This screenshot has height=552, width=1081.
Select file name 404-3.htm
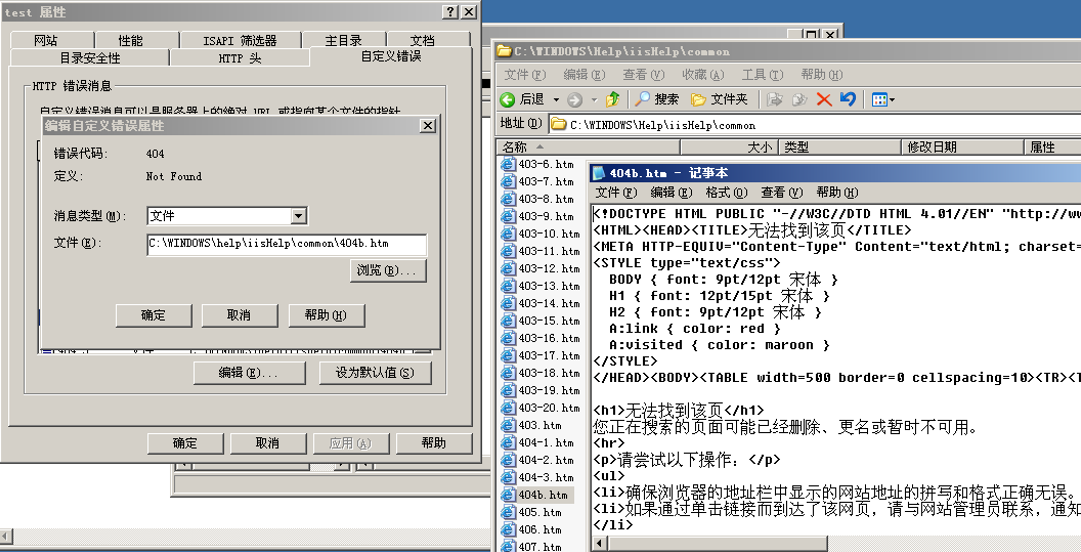click(x=546, y=478)
